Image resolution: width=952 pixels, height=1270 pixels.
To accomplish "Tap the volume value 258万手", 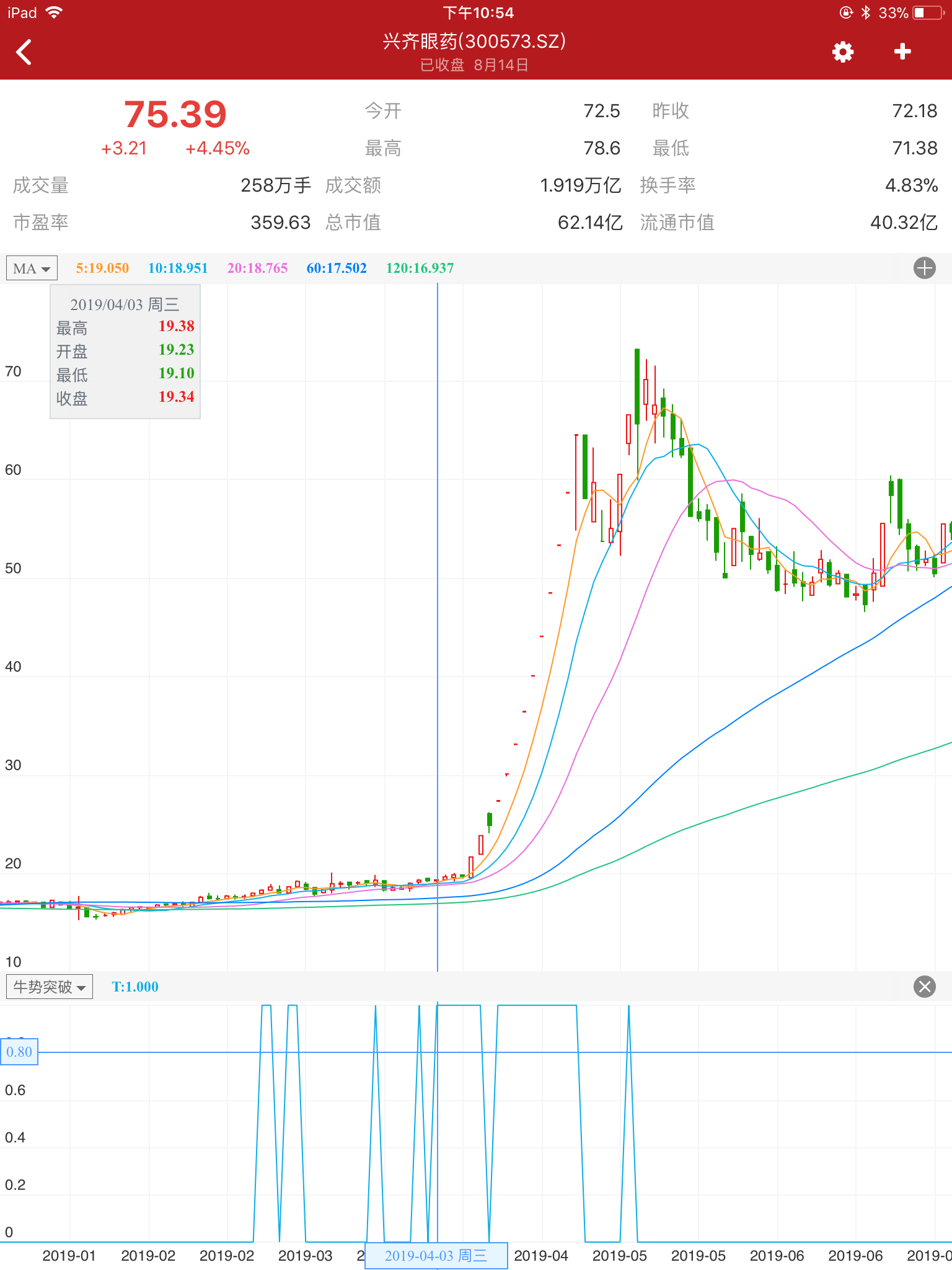I will tap(276, 185).
